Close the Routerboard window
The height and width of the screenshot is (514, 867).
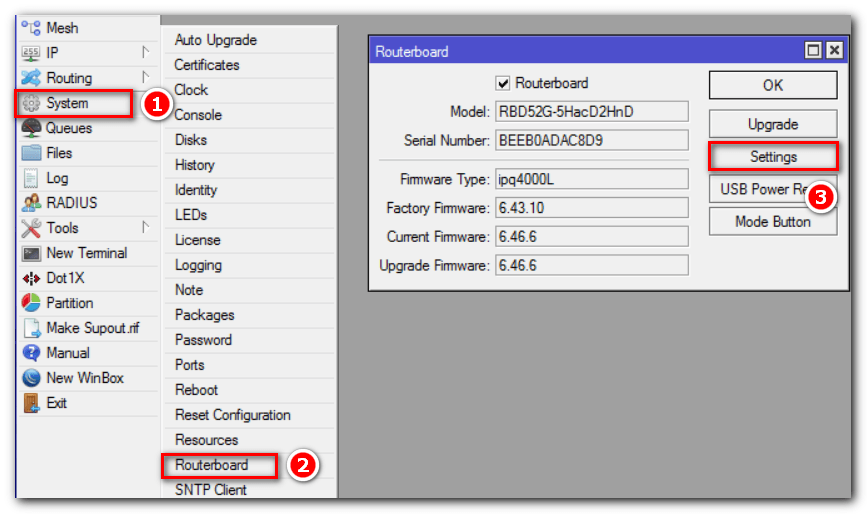(834, 51)
